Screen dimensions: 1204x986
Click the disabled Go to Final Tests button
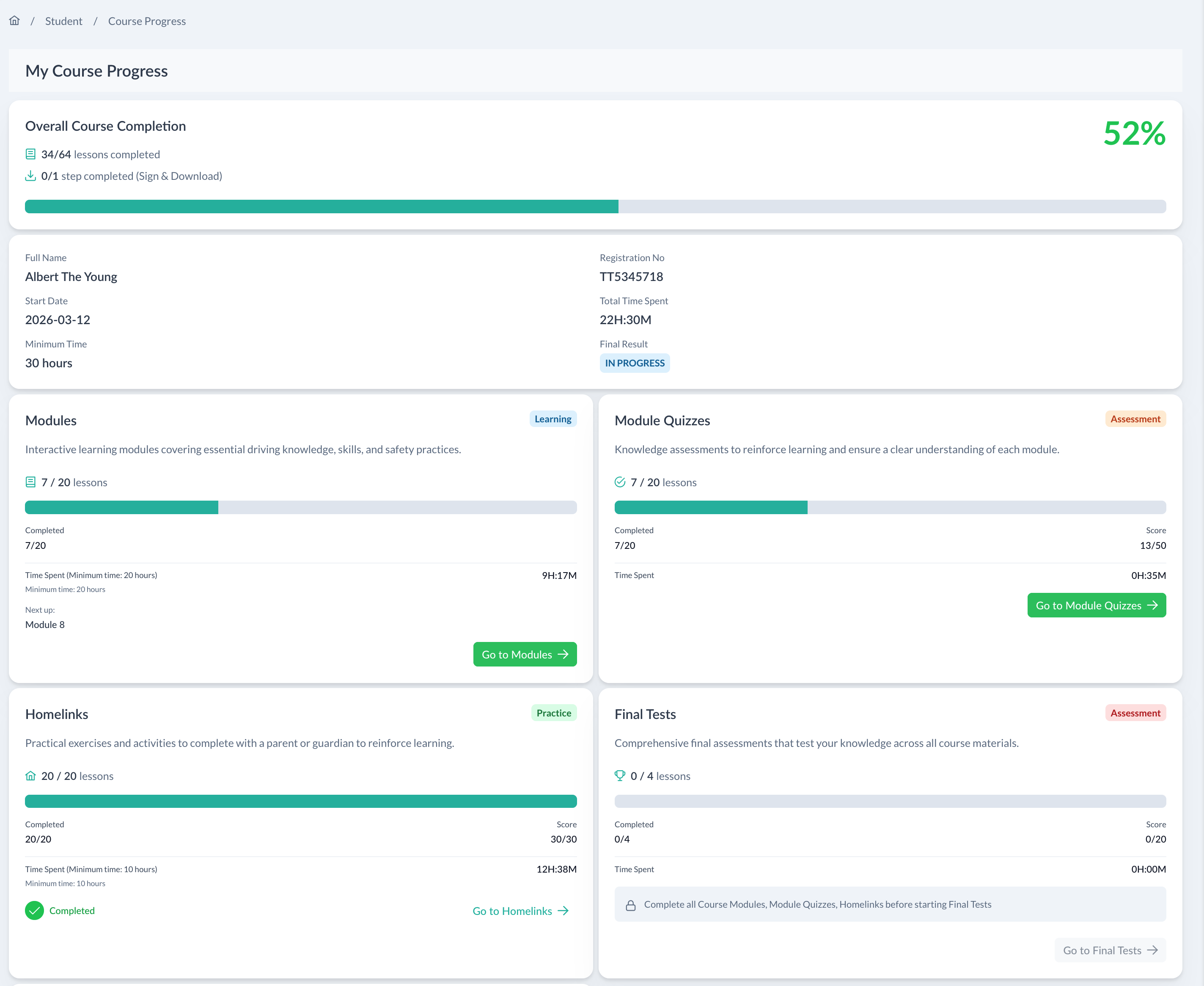(1110, 950)
